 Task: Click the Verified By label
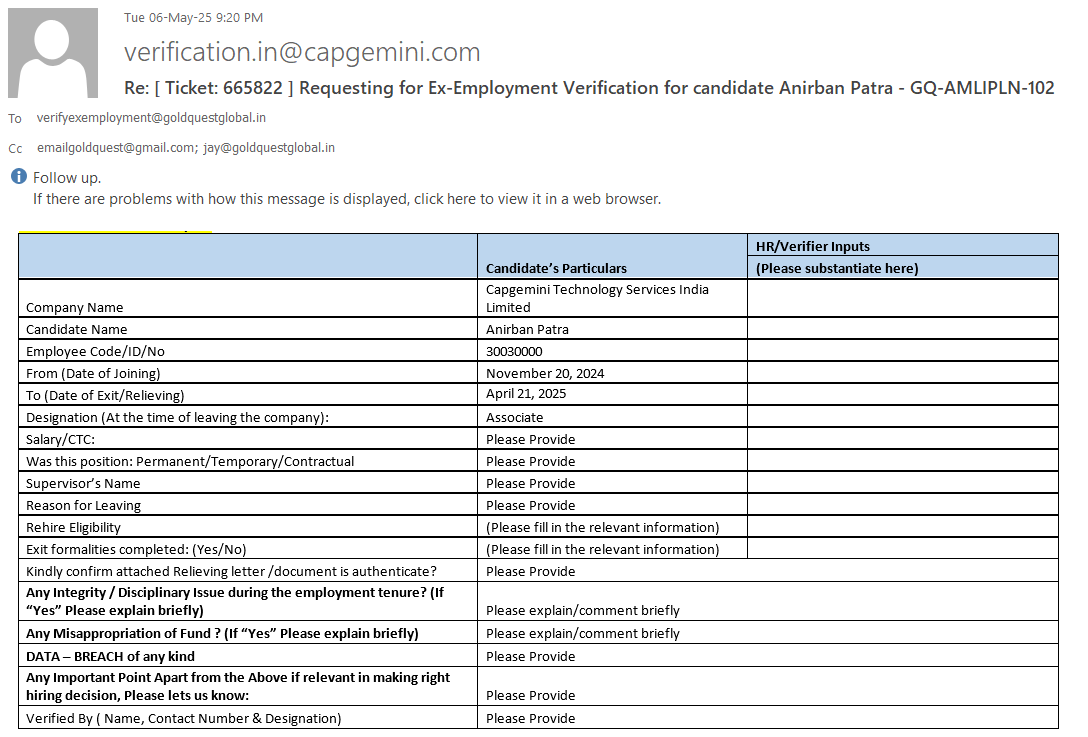183,719
